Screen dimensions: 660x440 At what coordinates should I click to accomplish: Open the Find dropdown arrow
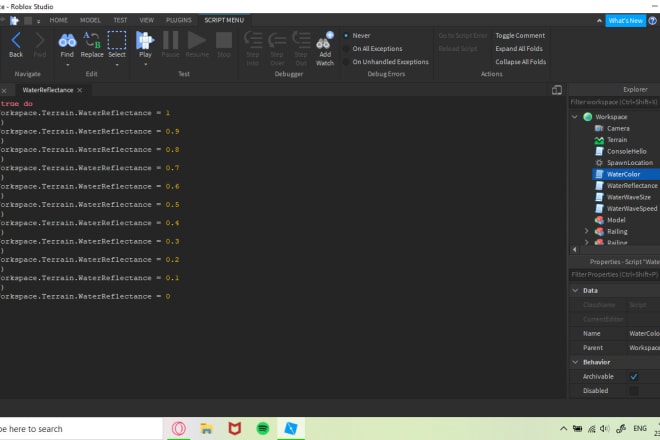pyautogui.click(x=67, y=65)
